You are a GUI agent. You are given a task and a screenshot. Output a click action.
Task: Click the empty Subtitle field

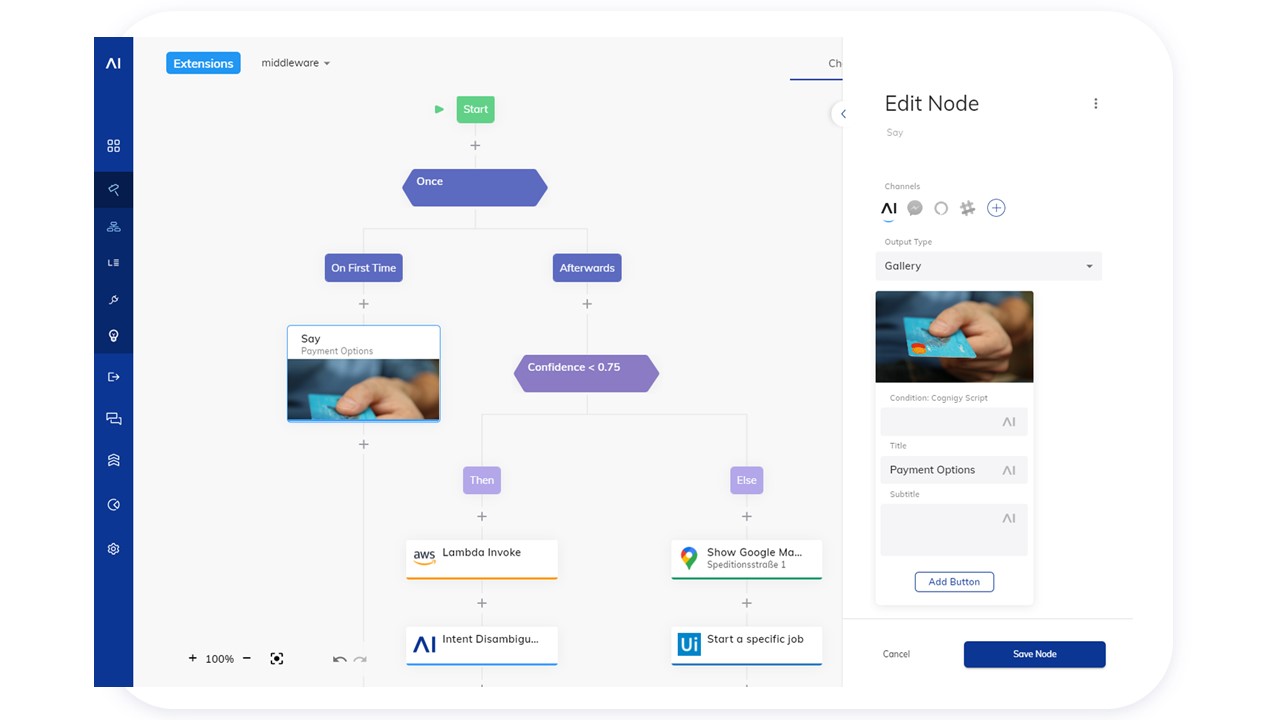[954, 530]
